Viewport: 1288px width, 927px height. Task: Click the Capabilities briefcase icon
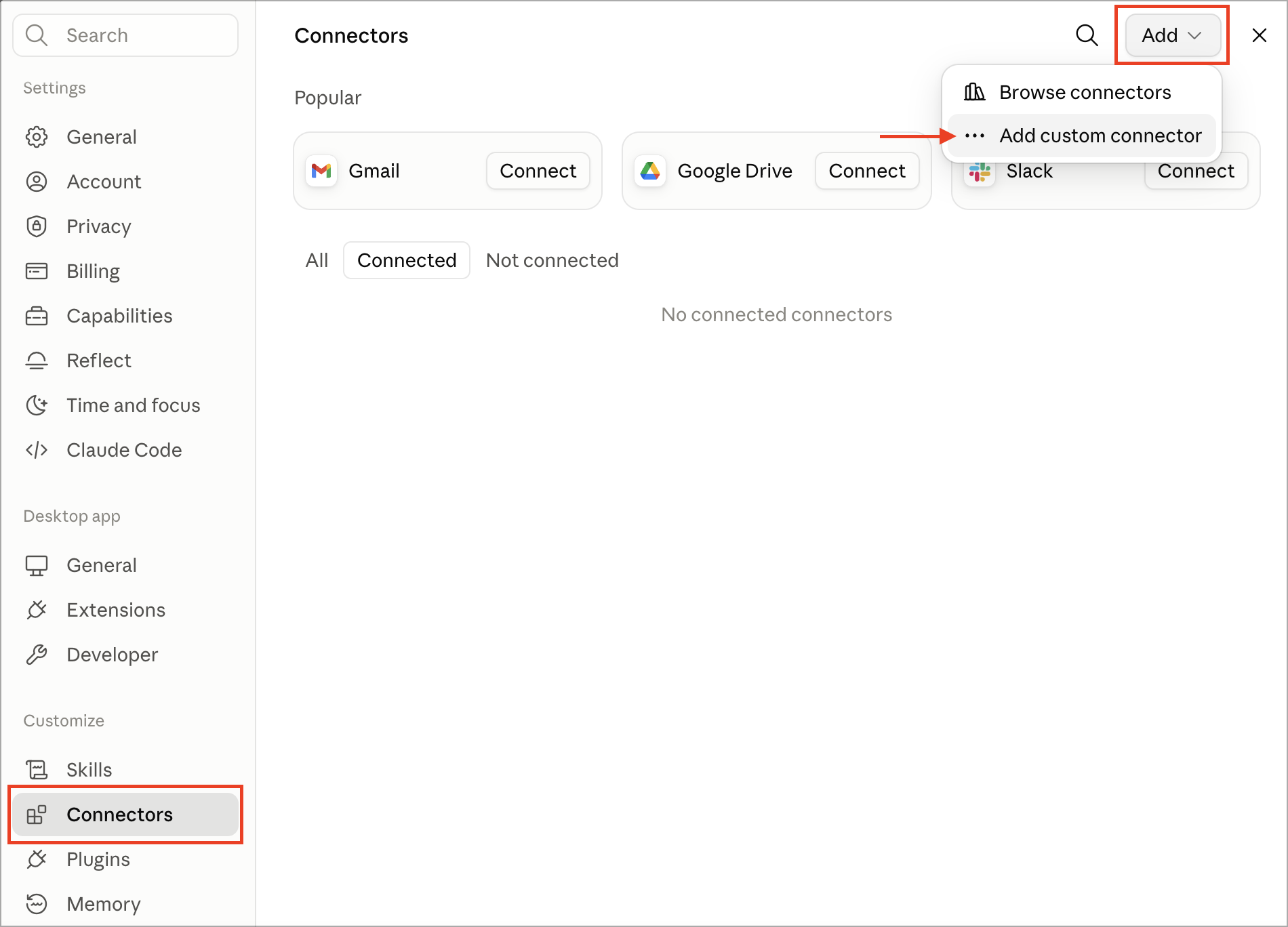pos(37,316)
